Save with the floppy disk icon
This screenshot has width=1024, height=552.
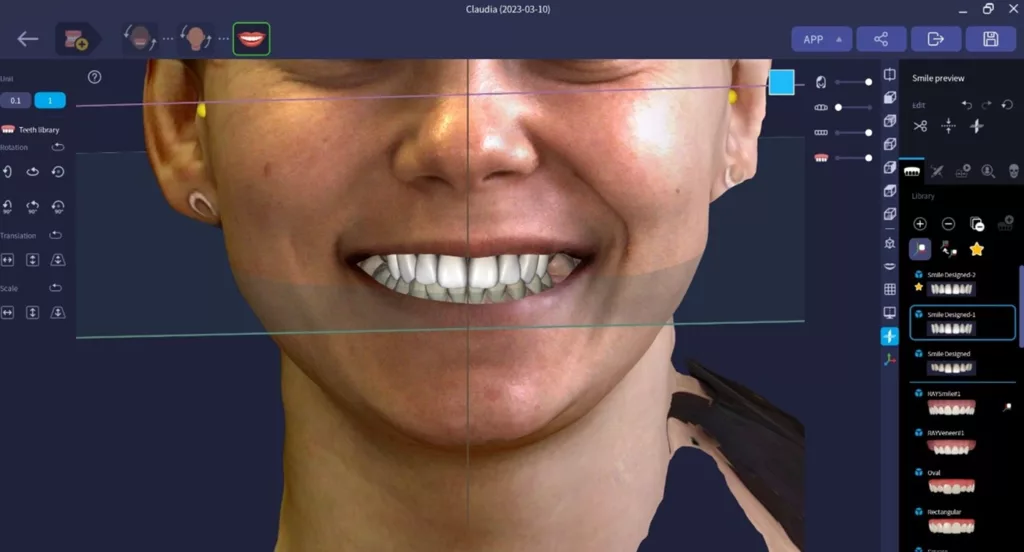point(991,39)
